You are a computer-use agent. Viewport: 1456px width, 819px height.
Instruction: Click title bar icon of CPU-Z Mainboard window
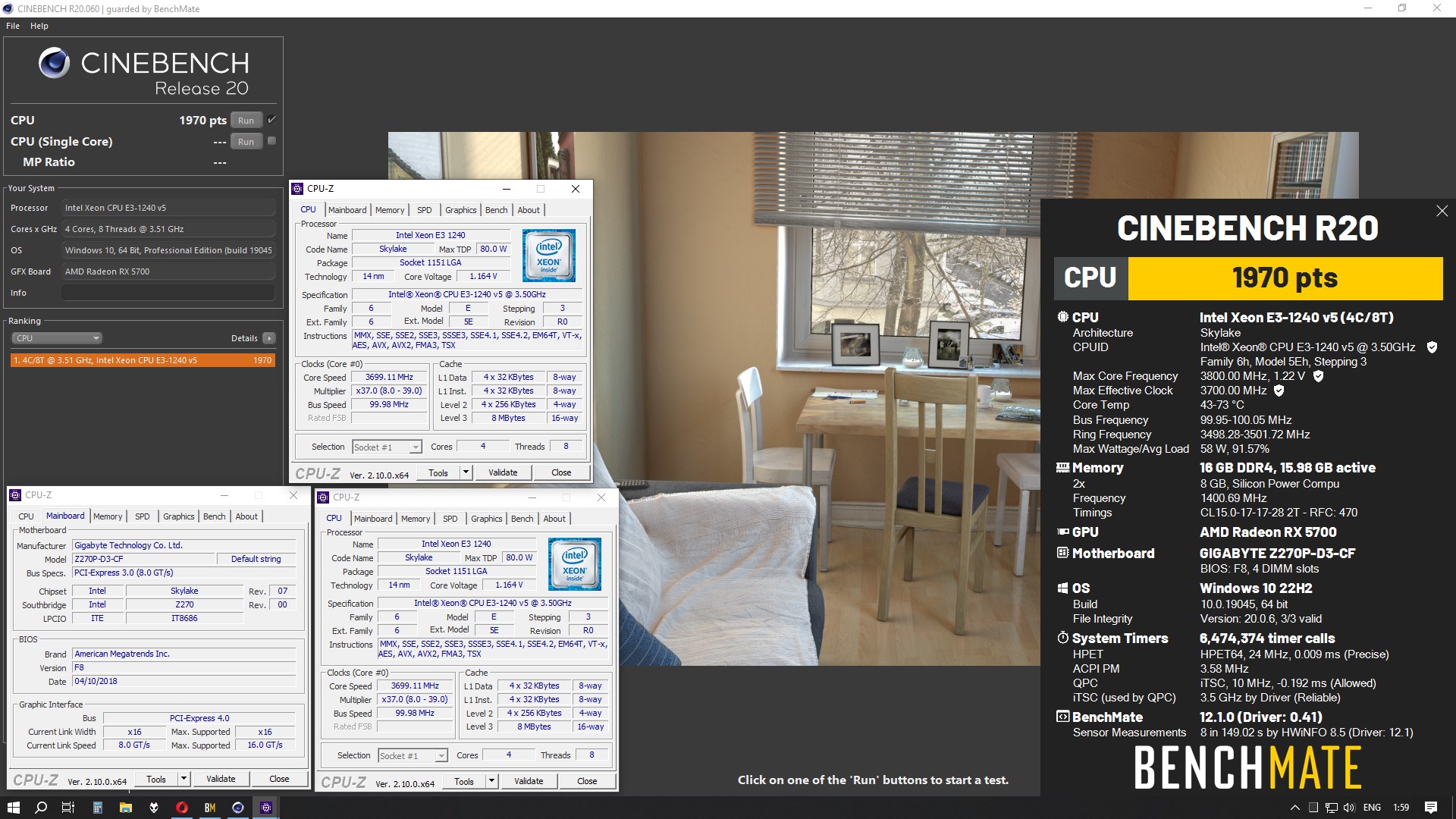[15, 495]
